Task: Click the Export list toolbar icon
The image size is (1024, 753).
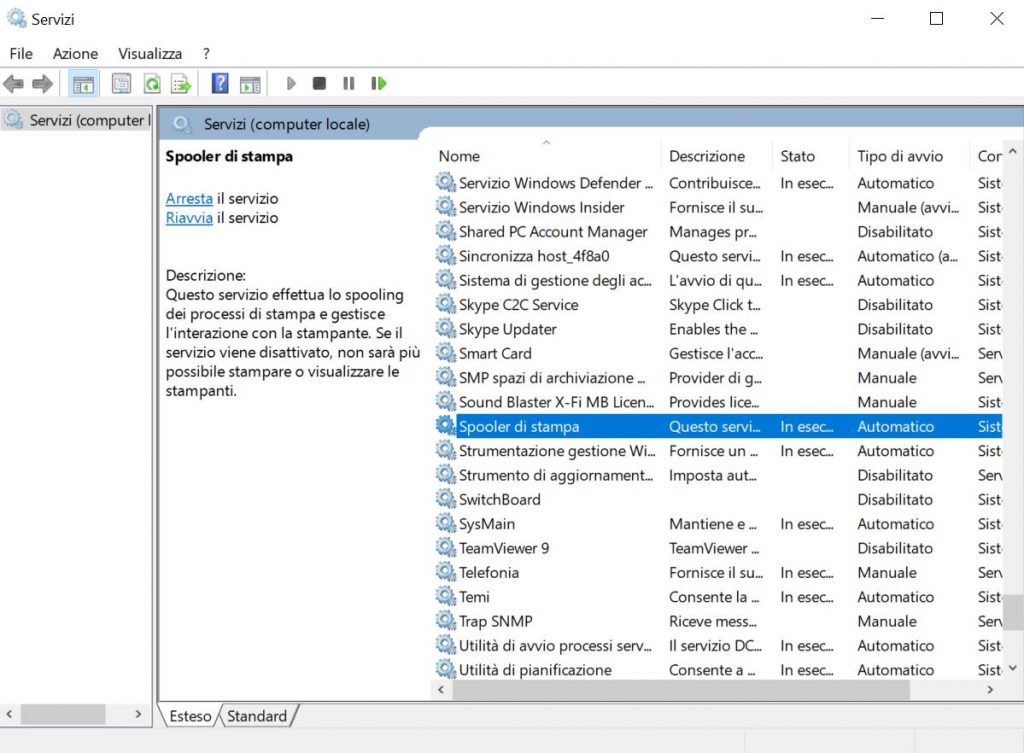Action: [181, 84]
